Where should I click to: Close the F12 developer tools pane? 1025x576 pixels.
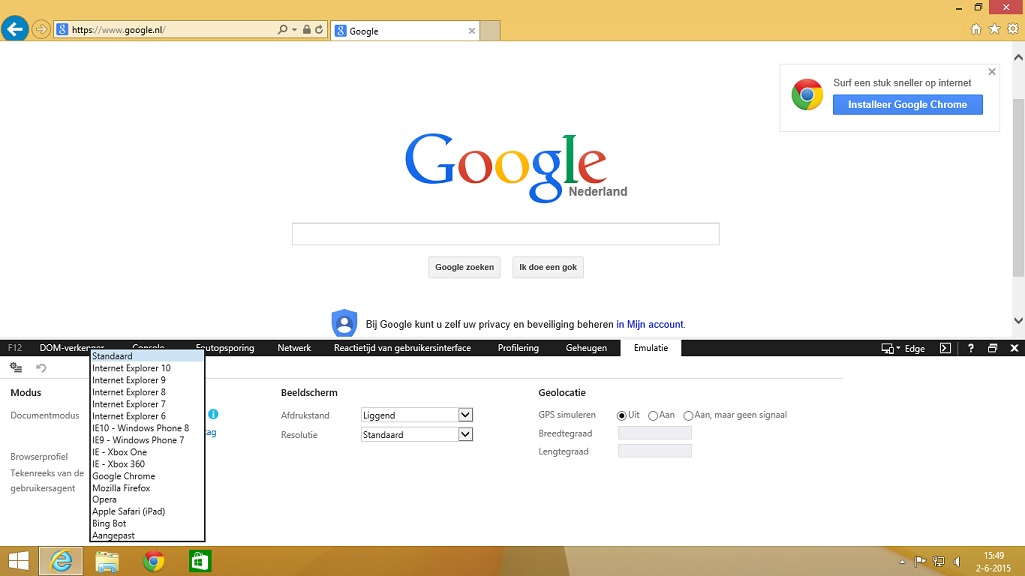1014,348
